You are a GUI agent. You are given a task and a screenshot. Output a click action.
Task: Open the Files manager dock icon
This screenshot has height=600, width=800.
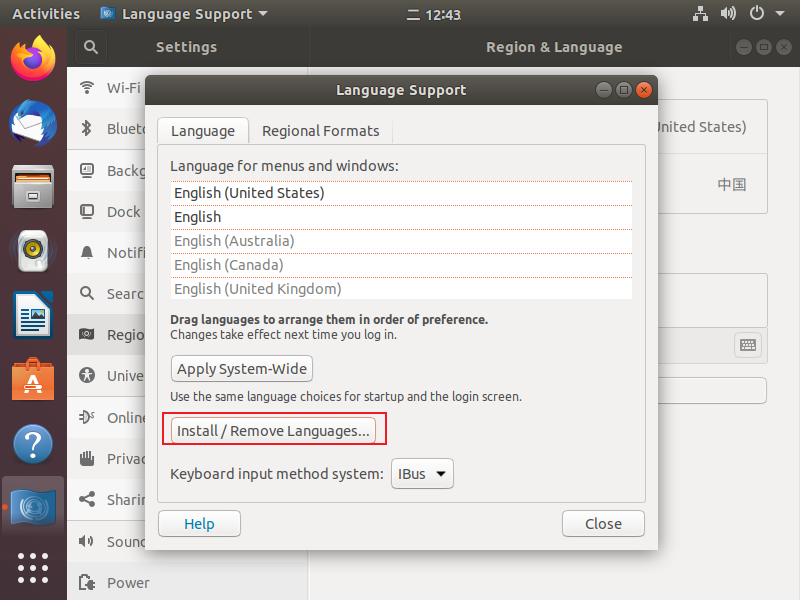coord(33,187)
